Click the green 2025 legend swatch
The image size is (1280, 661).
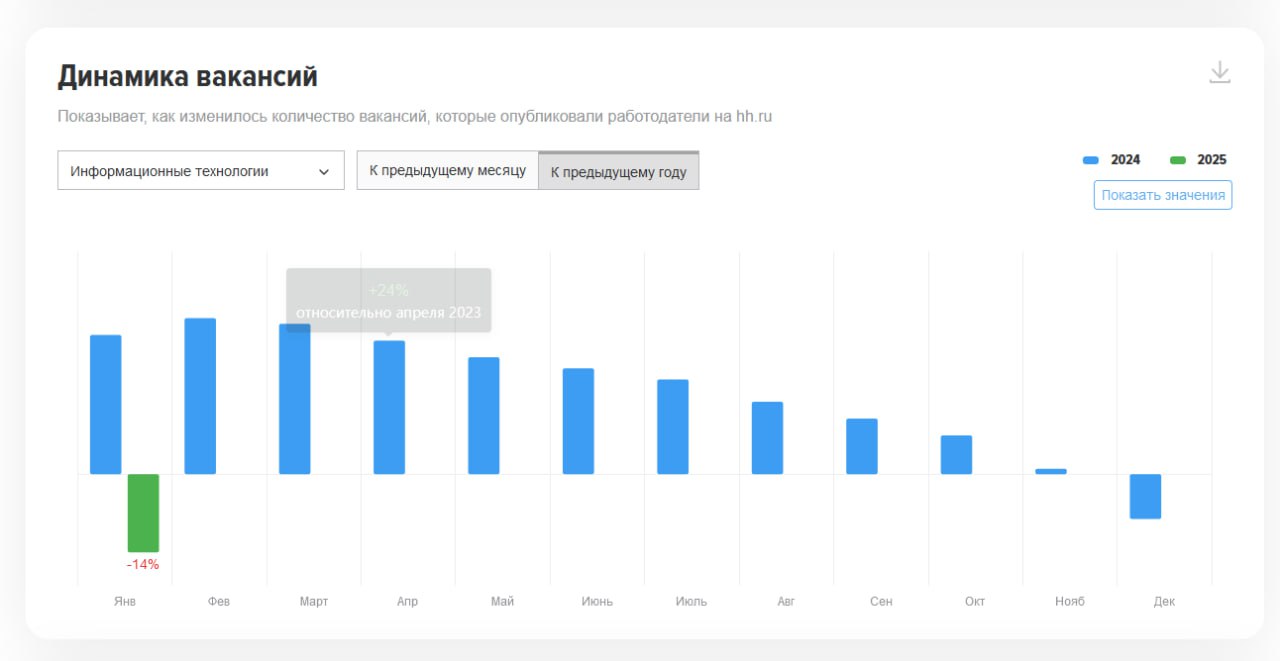[x=1178, y=160]
